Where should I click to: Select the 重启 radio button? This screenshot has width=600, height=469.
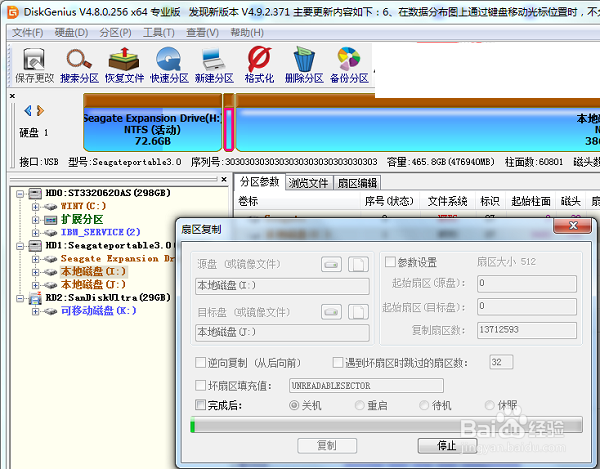[359, 405]
